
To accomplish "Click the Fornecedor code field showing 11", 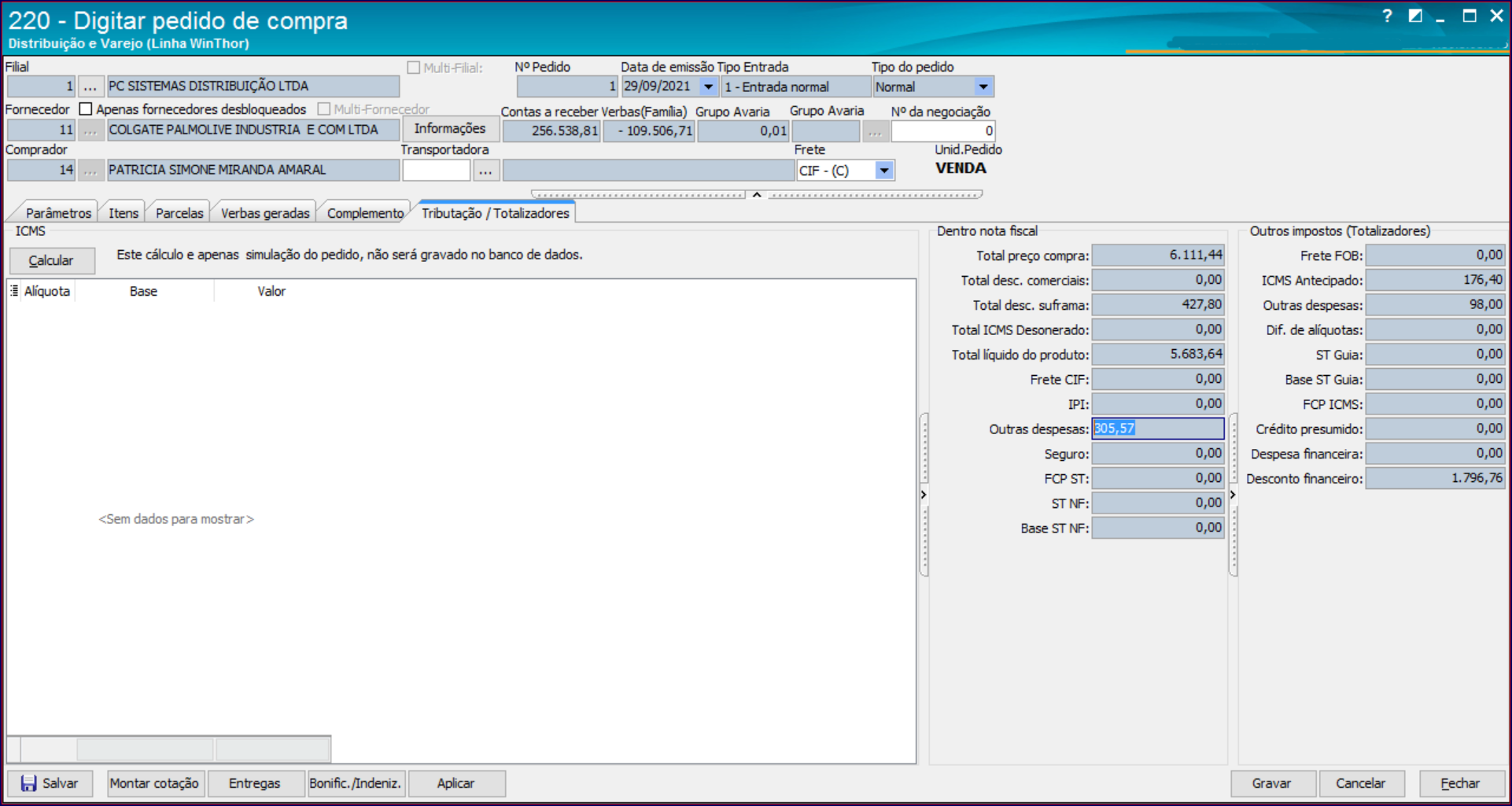I will (41, 130).
